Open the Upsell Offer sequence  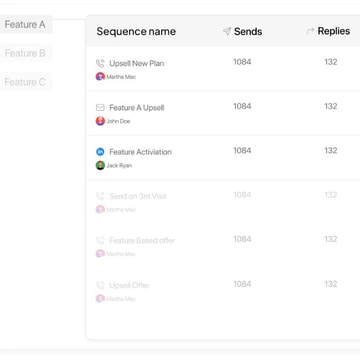[129, 285]
